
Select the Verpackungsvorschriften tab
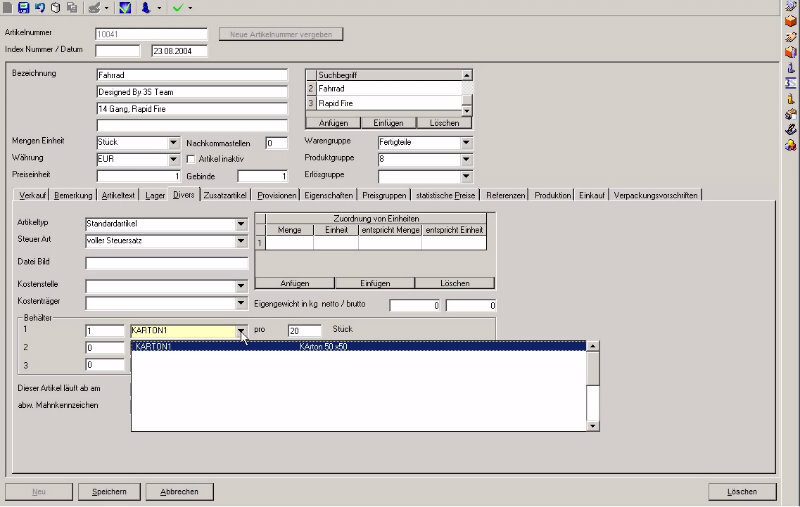click(655, 195)
